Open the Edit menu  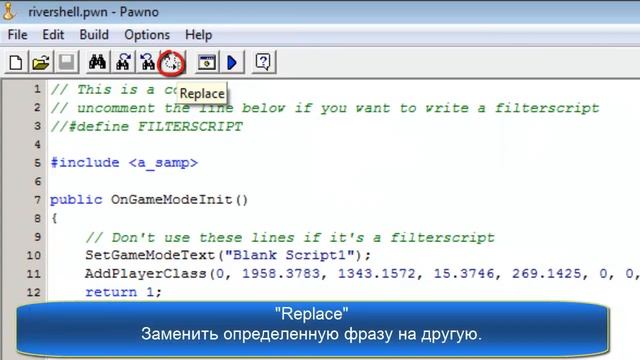[x=53, y=35]
